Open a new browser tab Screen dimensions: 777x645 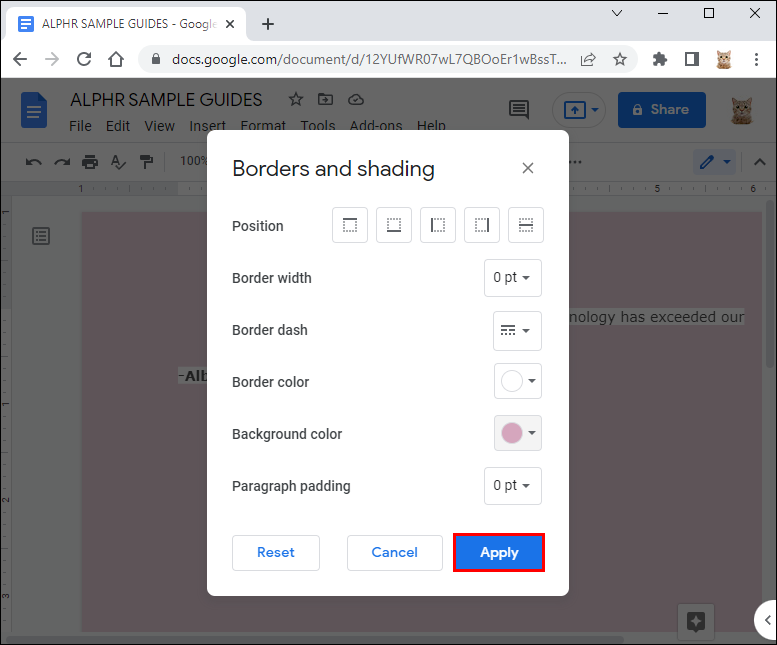(x=268, y=24)
